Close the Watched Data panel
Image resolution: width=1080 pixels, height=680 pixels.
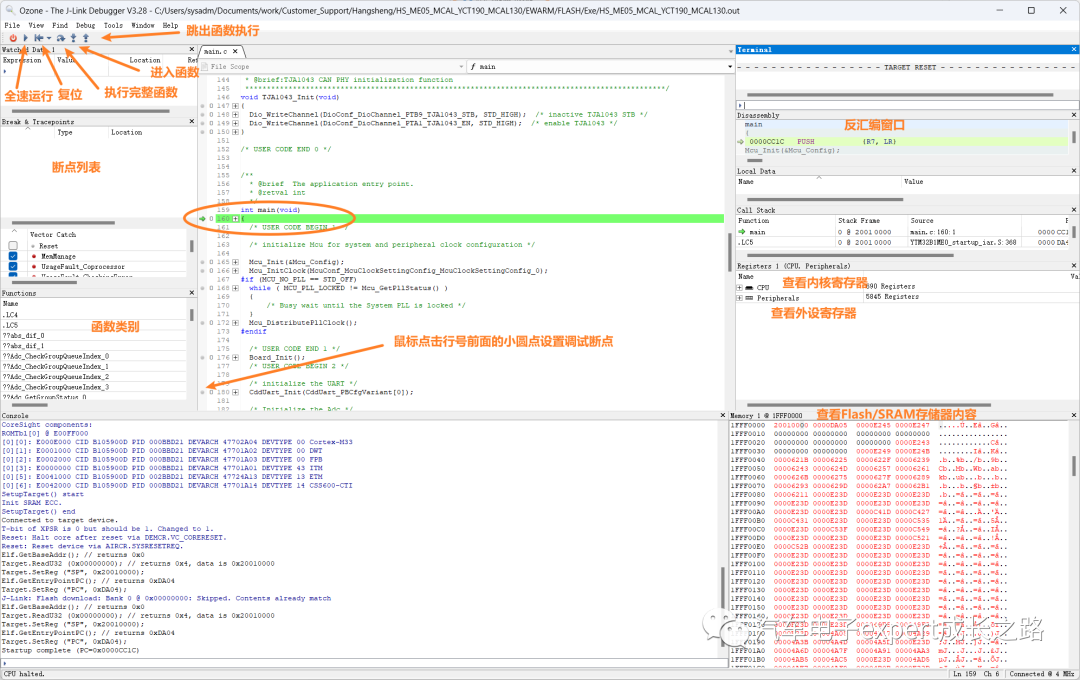coord(192,50)
